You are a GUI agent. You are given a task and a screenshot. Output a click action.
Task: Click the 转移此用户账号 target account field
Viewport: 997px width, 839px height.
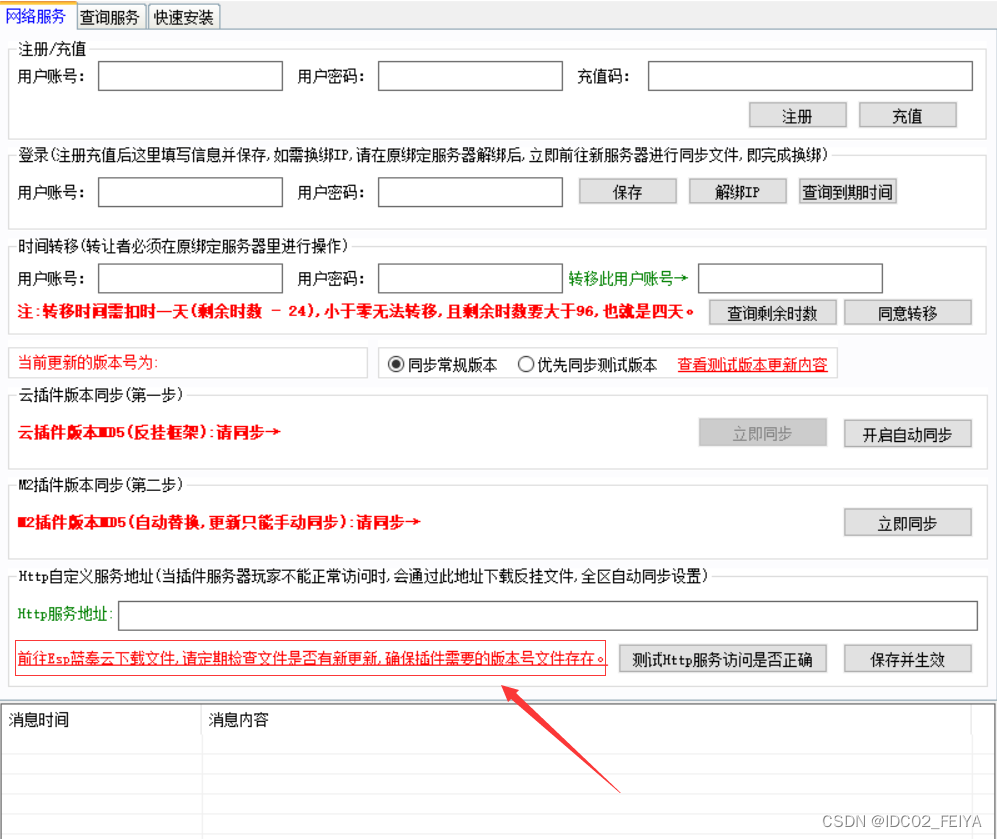coord(790,278)
